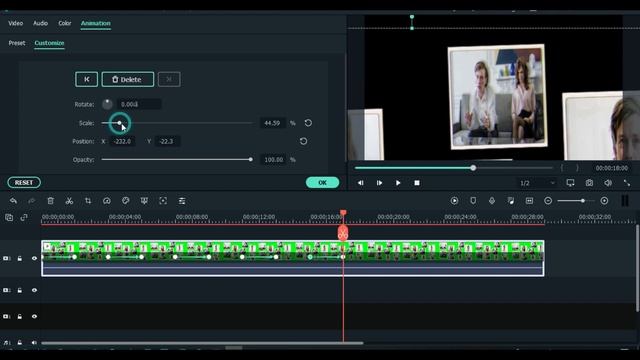Select the Customize sub-tab

tap(49, 43)
